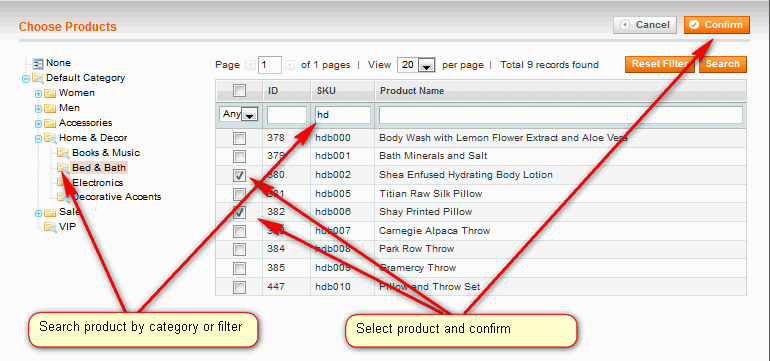770x361 pixels.
Task: Go to the previous page arrow
Action: 250,65
